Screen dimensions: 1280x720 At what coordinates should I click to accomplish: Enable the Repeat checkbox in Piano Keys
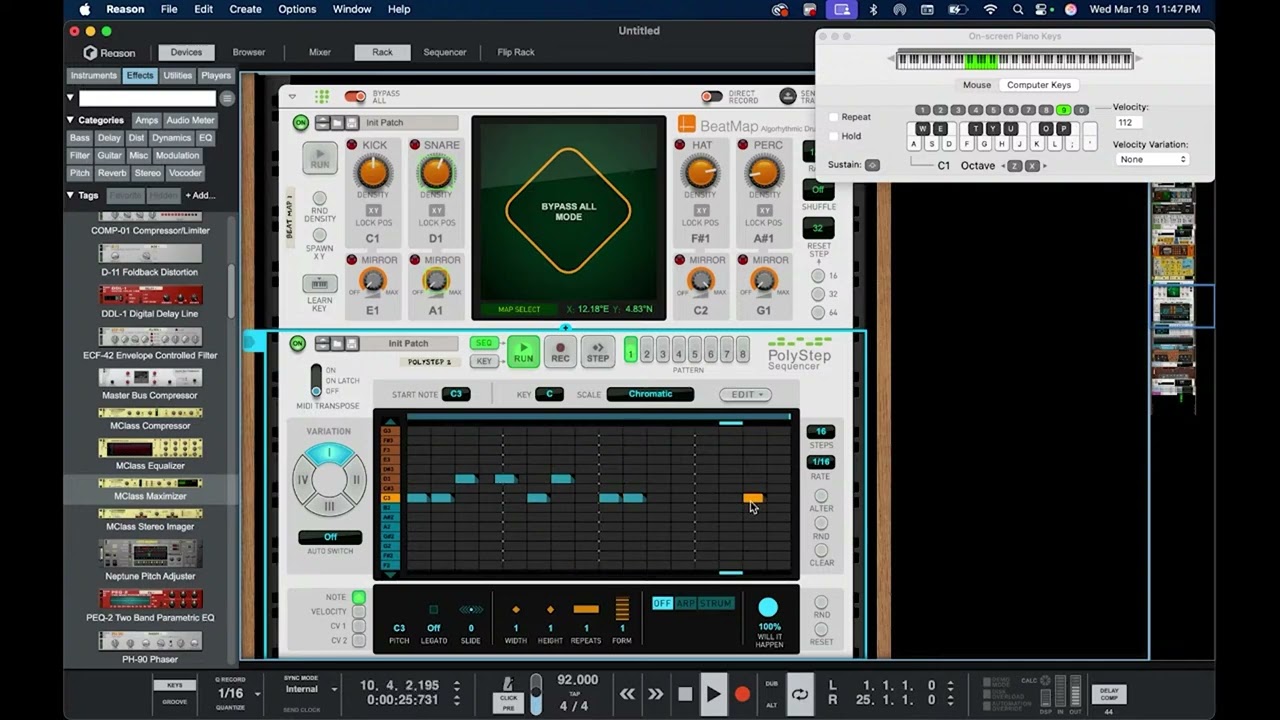(x=834, y=117)
